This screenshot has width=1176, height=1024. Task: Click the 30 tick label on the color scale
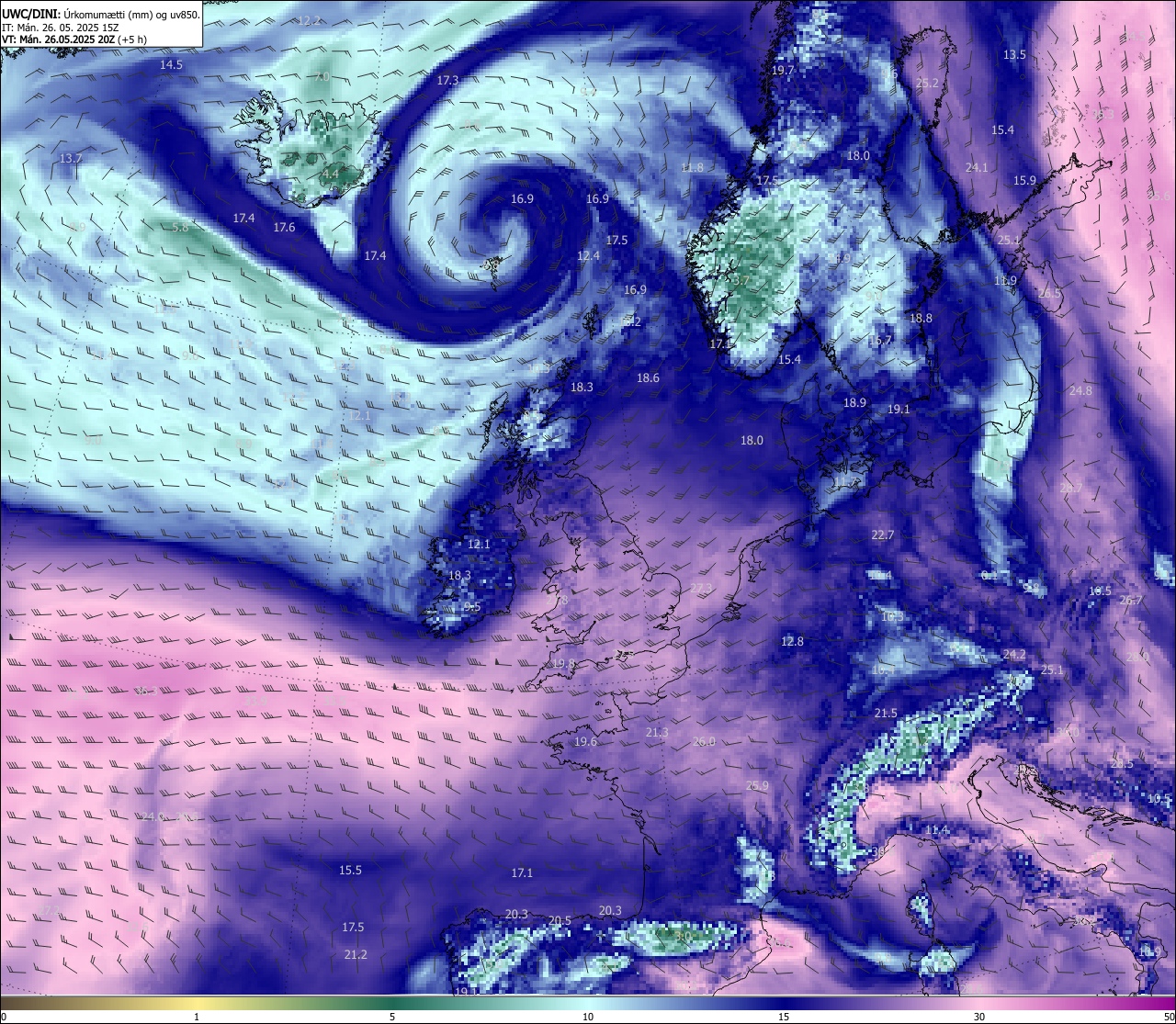coord(979,1017)
